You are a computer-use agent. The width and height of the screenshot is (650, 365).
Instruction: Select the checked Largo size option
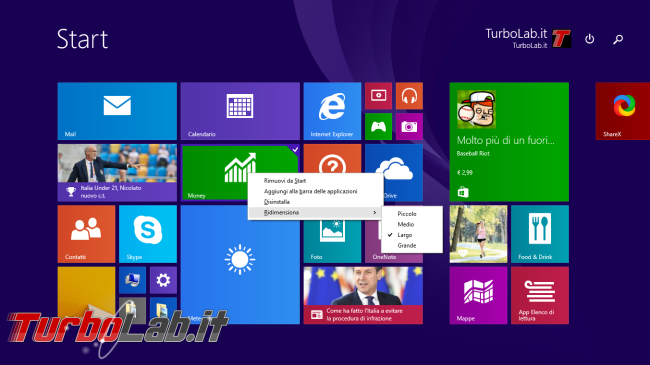[x=412, y=235]
